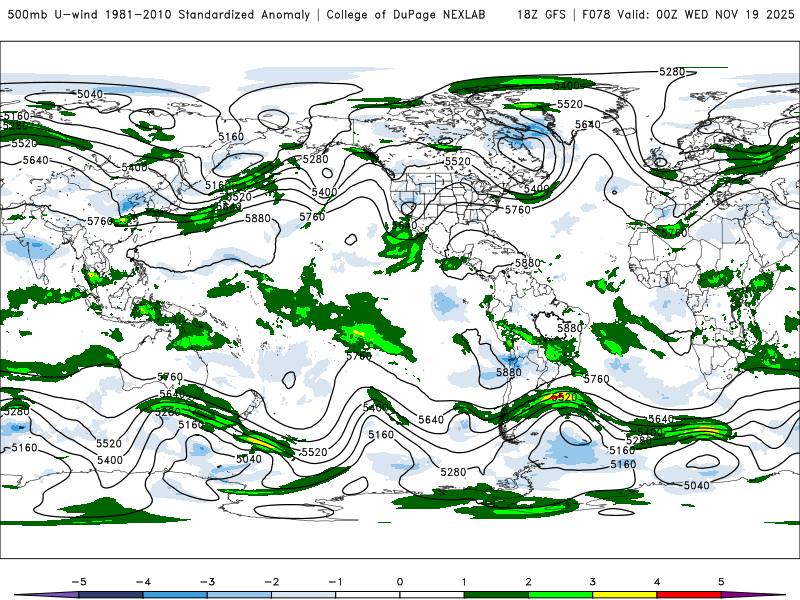
Task: Click the pale blue -2 to -1 colorbar segment
Action: click(x=304, y=595)
